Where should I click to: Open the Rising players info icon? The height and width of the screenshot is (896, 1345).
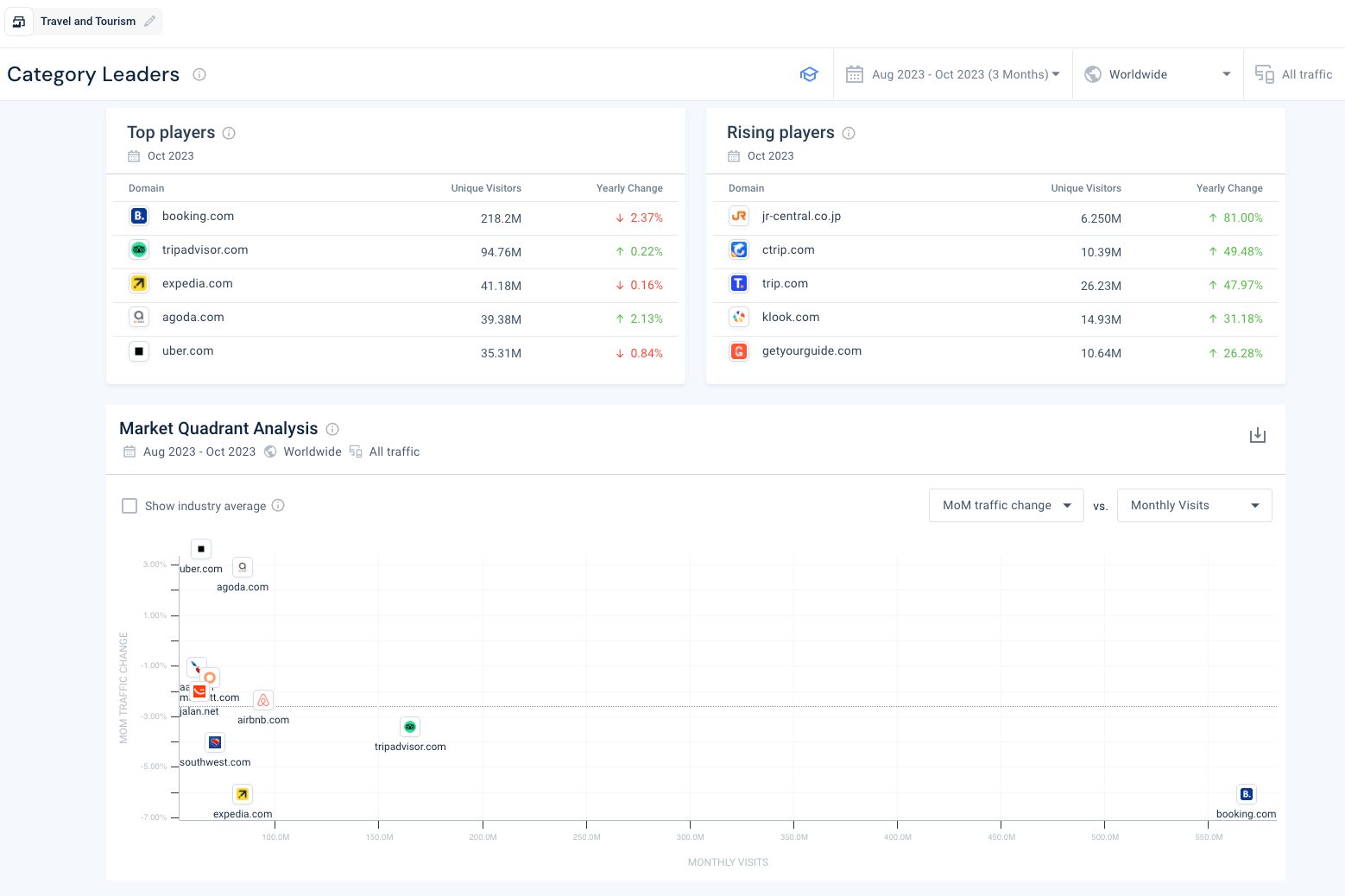(x=849, y=133)
